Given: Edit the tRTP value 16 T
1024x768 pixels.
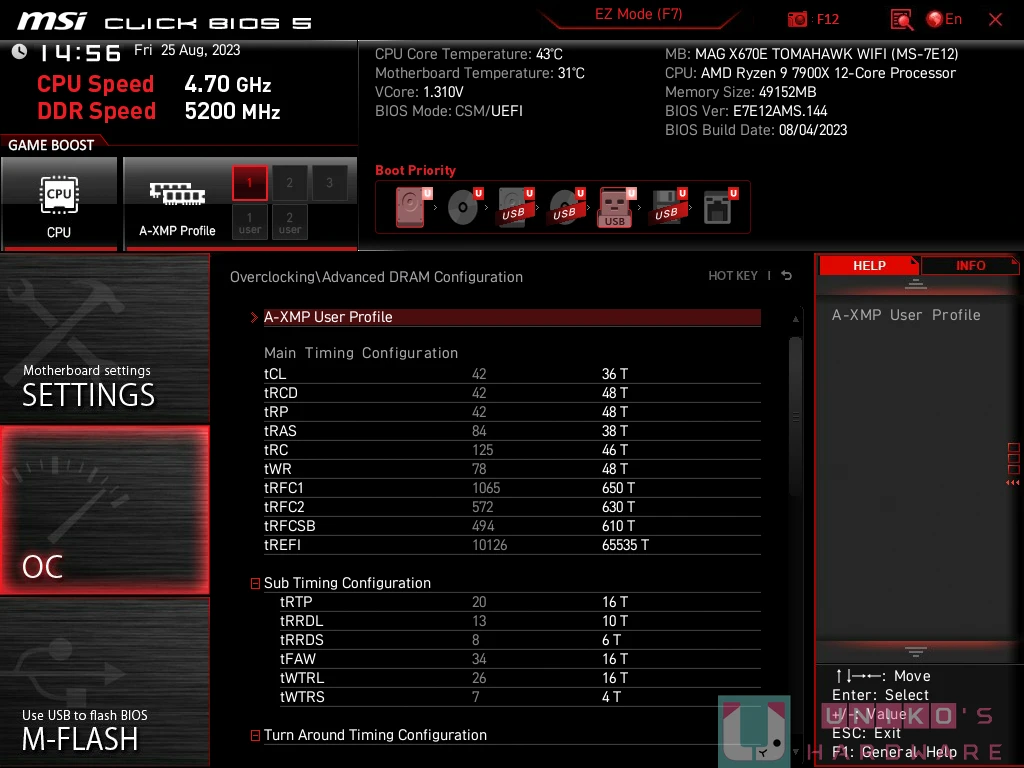Looking at the screenshot, I should click(615, 602).
